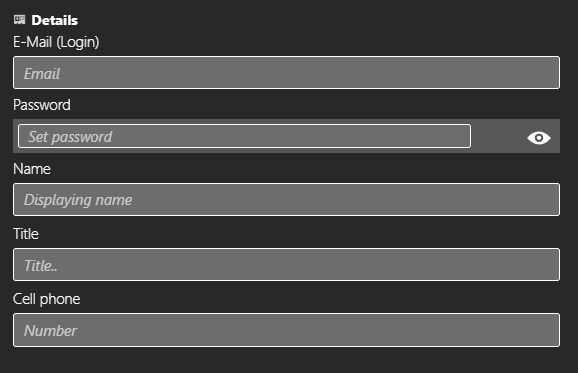The width and height of the screenshot is (578, 373).
Task: Click the Displaying name placeholder text
Action: [78, 200]
